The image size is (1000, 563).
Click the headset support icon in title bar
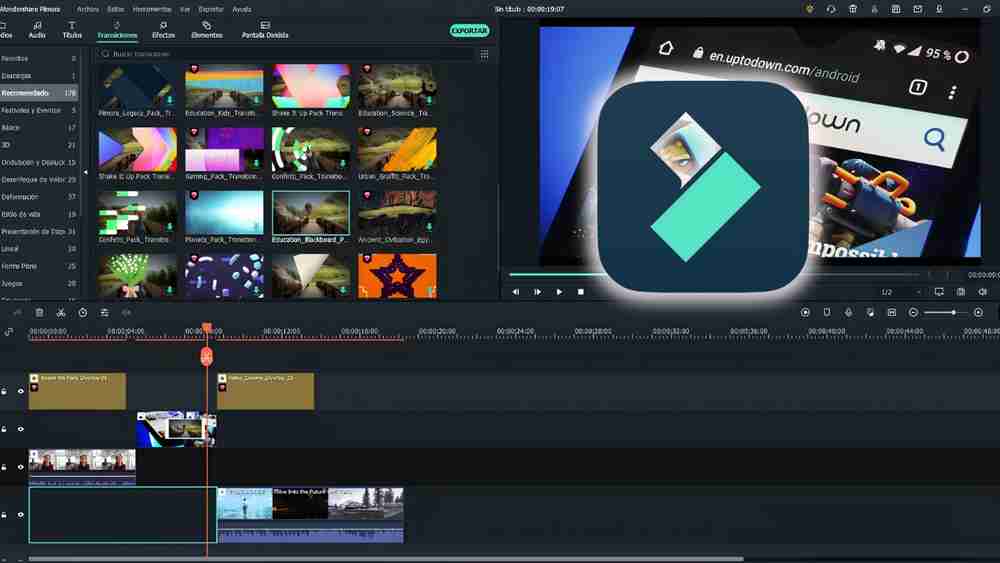(x=831, y=9)
